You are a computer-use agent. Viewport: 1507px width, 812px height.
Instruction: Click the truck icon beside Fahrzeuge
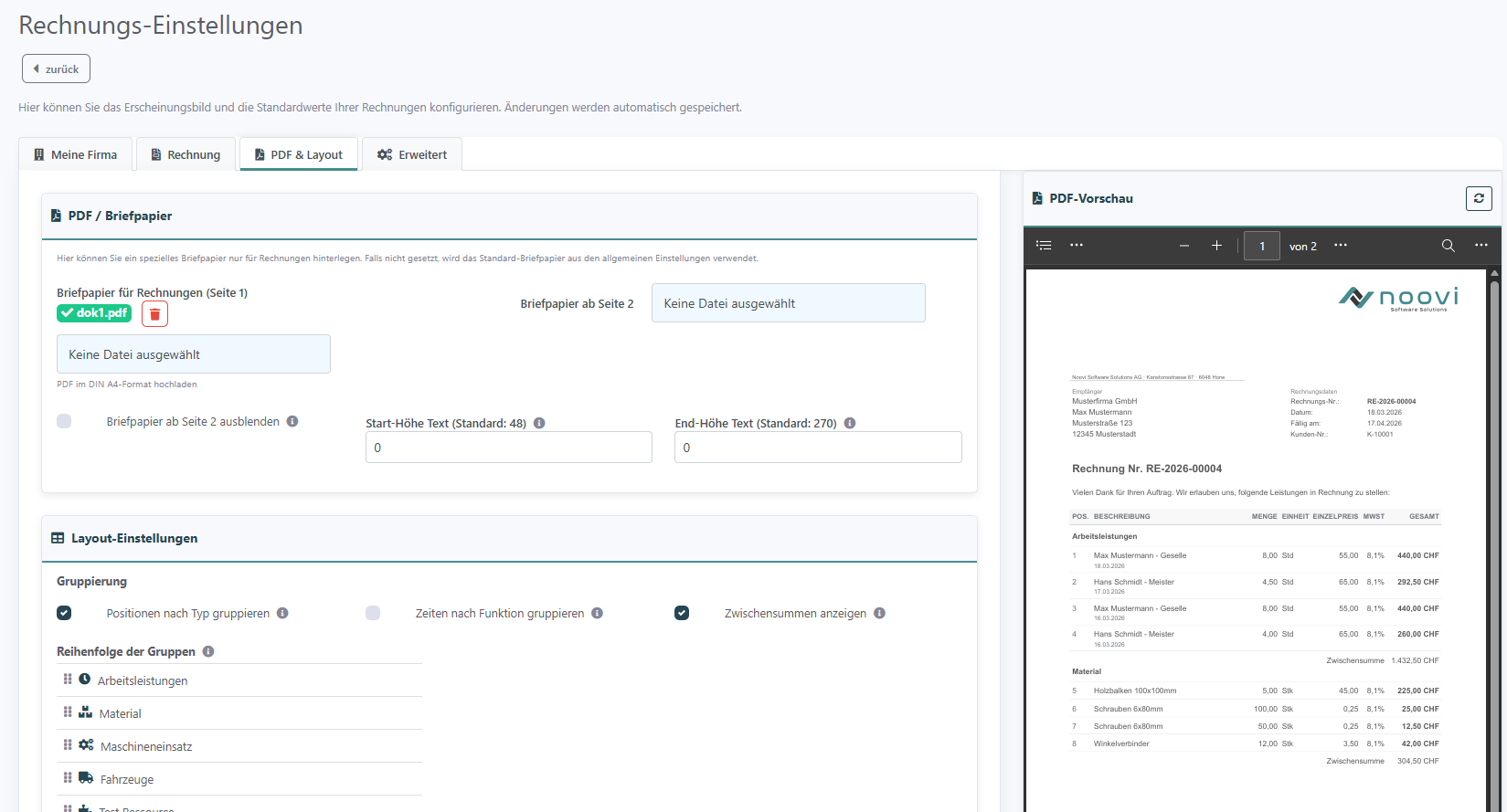(86, 777)
